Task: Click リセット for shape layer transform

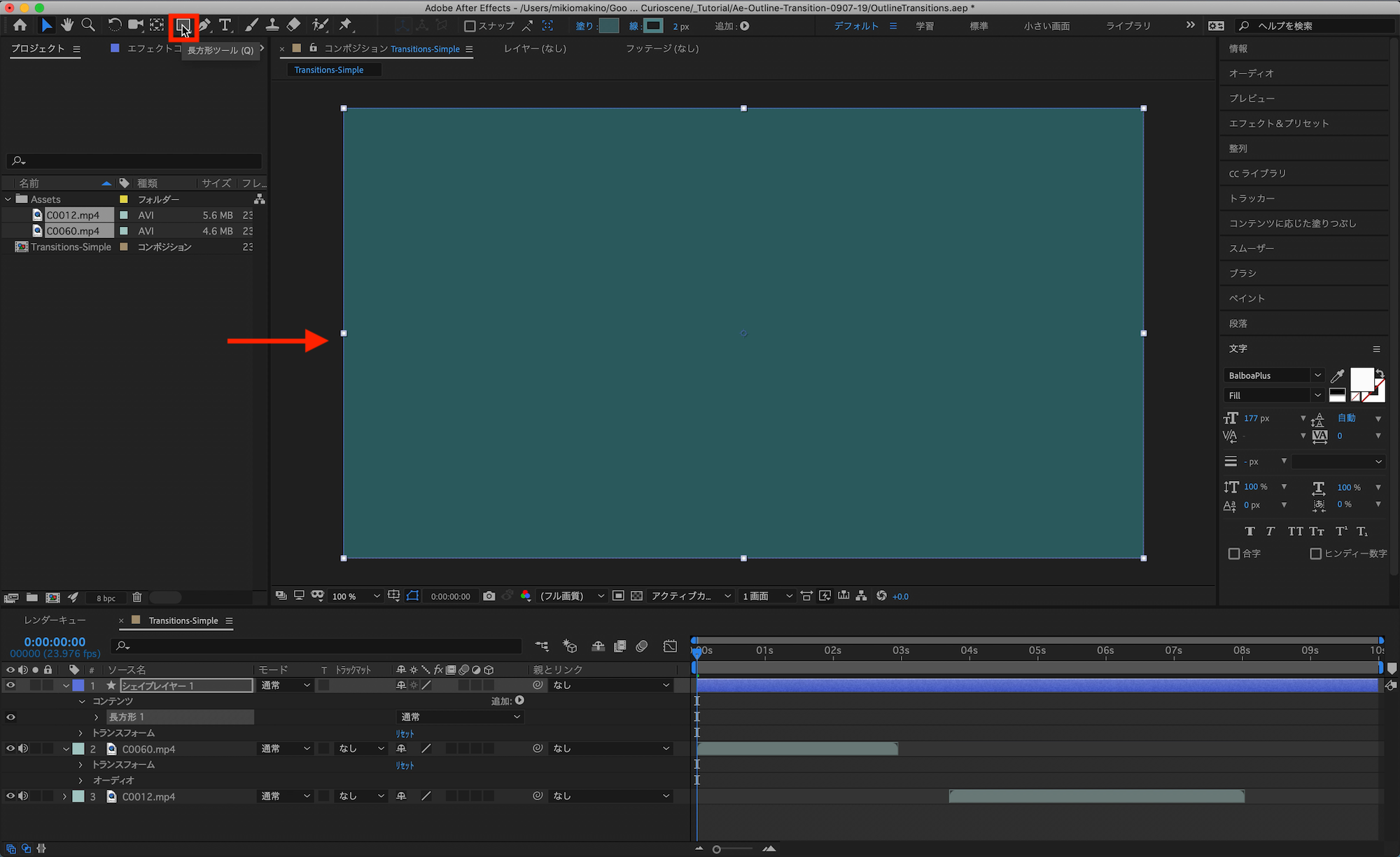Action: coord(405,733)
